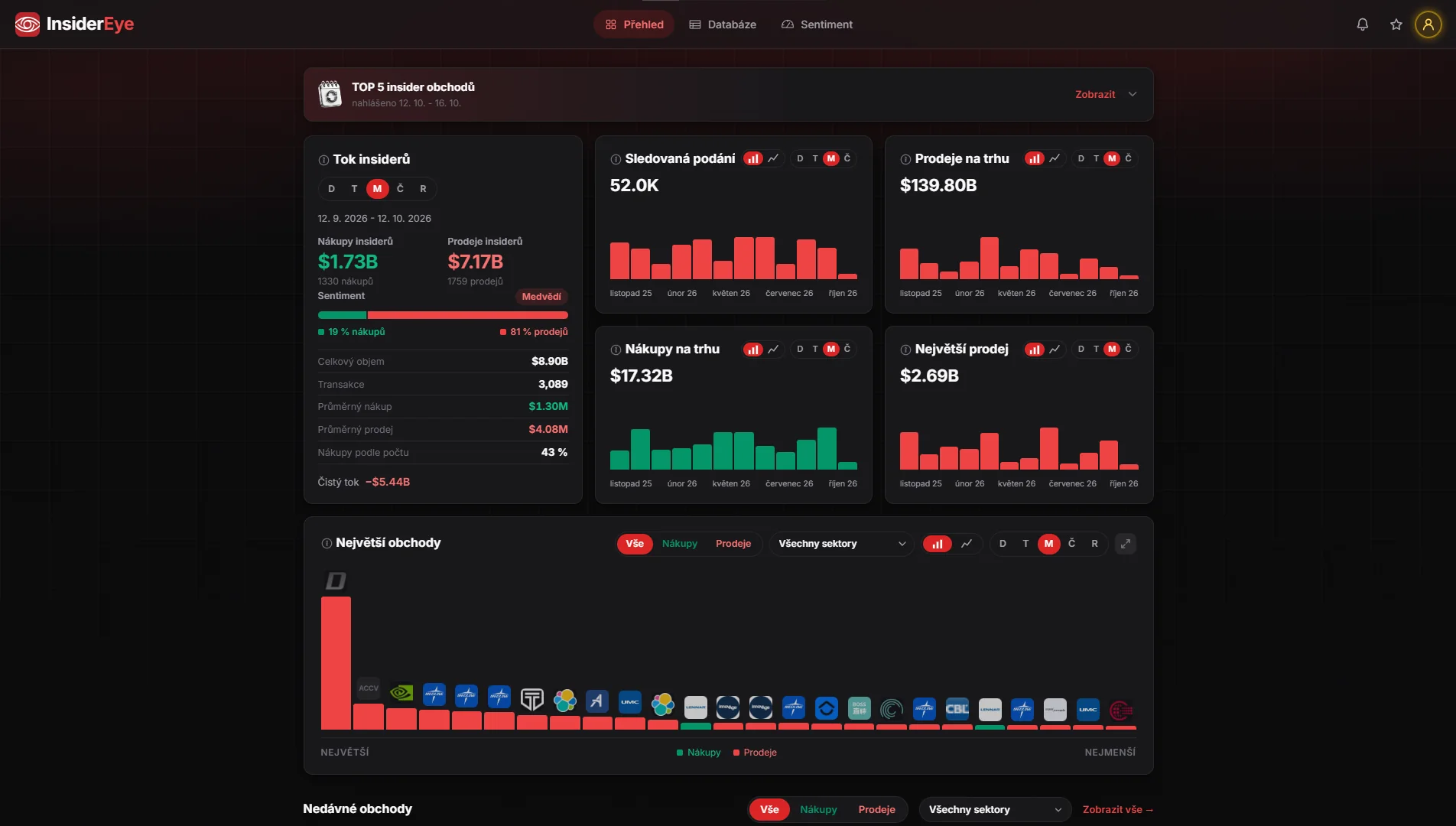Select T period in Prodeje na trhu
Image resolution: width=1456 pixels, height=826 pixels.
[x=1097, y=158]
